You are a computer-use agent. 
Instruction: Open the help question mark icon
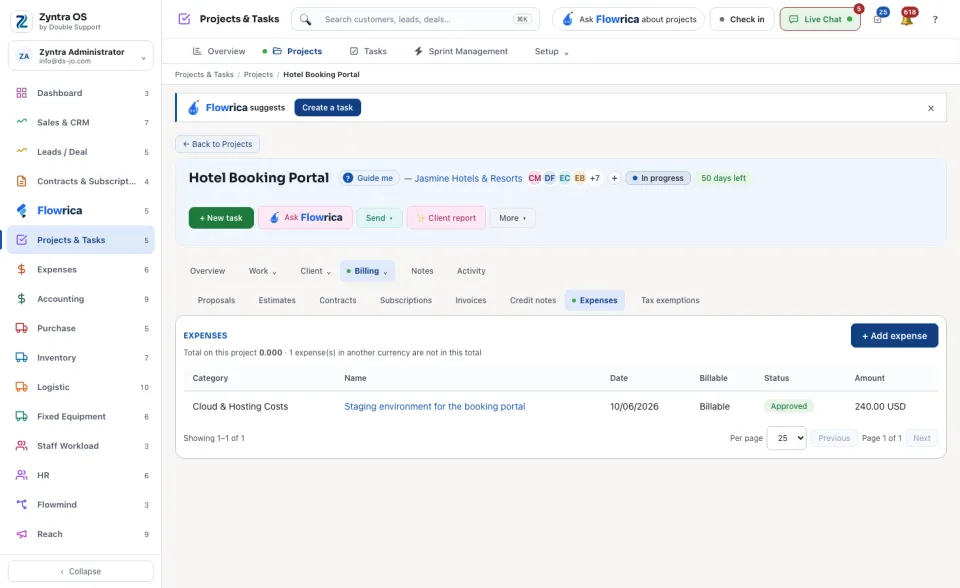935,20
